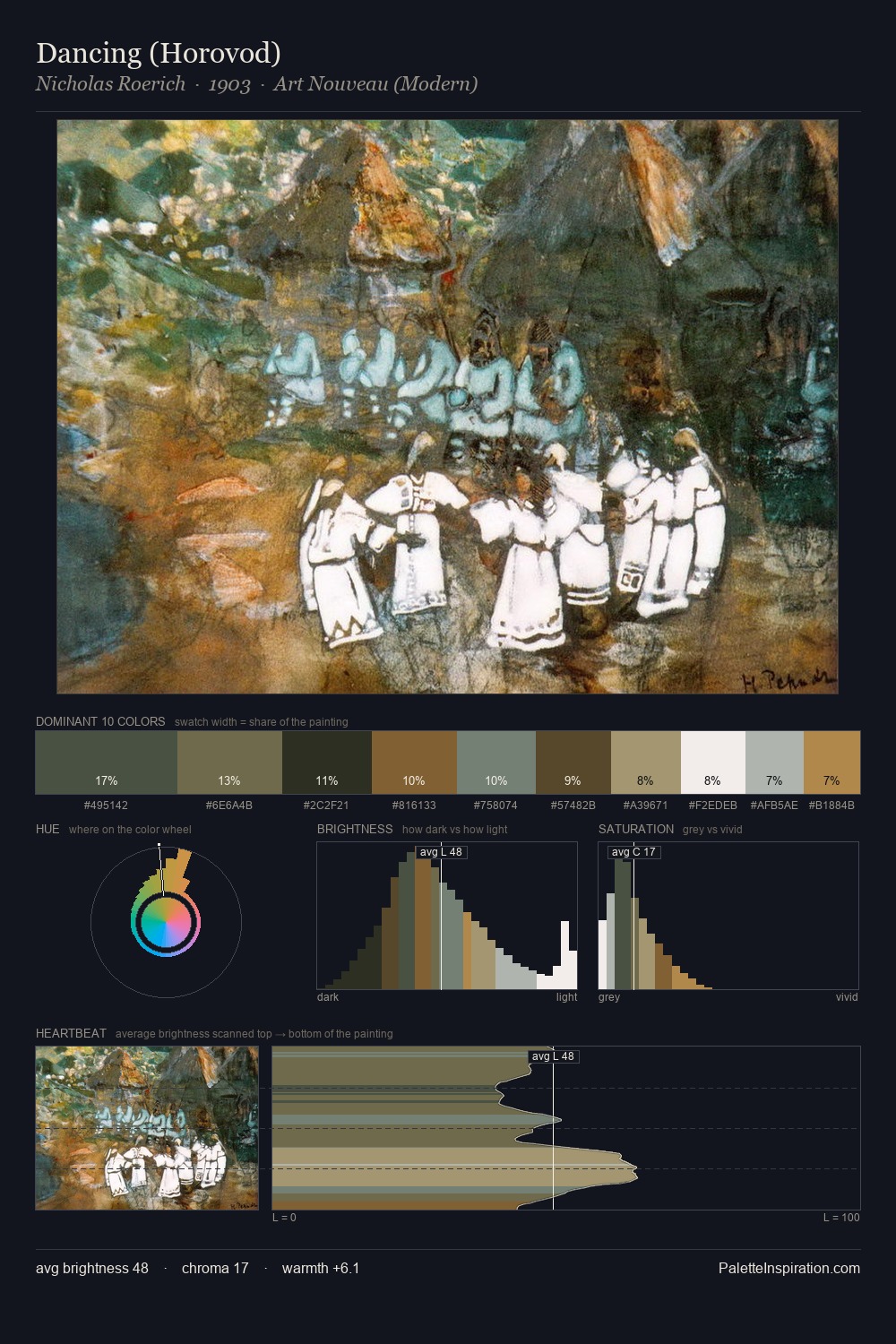Click the year 1903 in subtitle
The width and height of the screenshot is (896, 1344).
[229, 84]
